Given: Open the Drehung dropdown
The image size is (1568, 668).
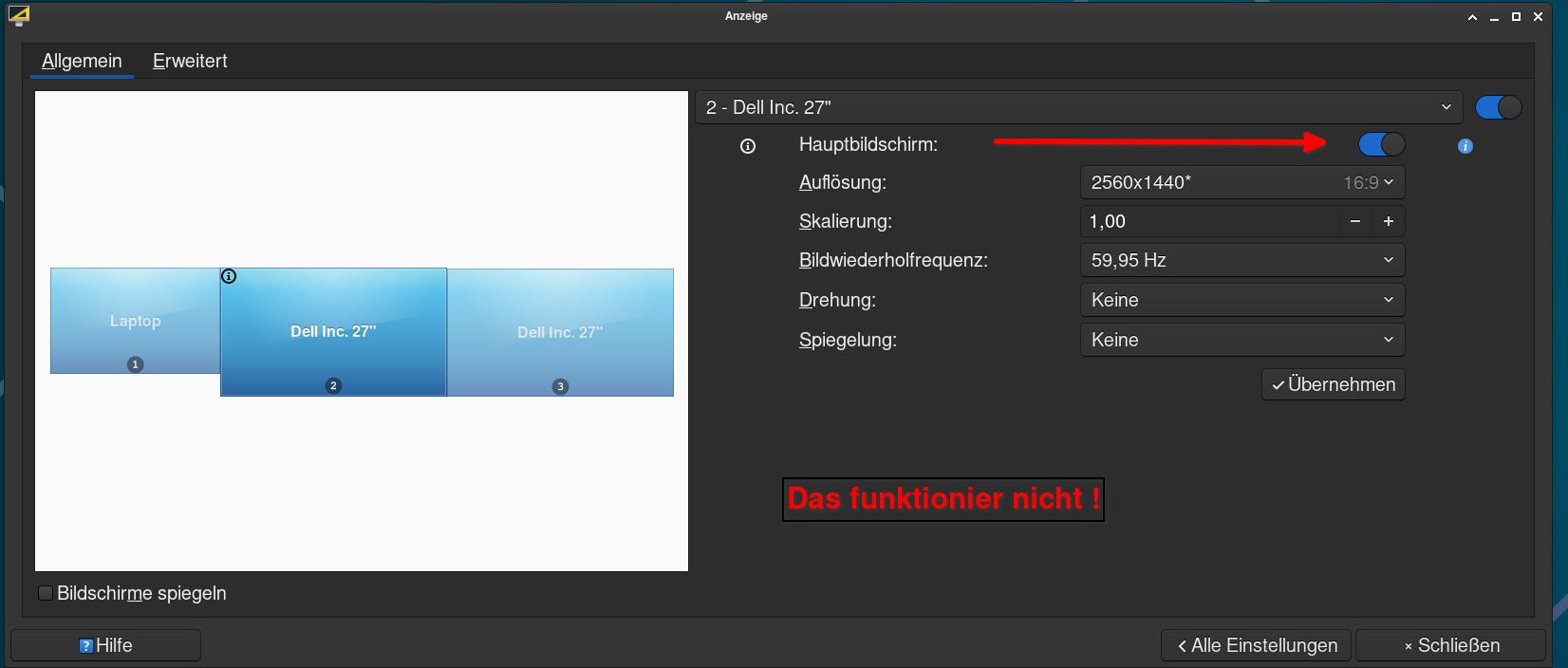Looking at the screenshot, I should [1242, 300].
